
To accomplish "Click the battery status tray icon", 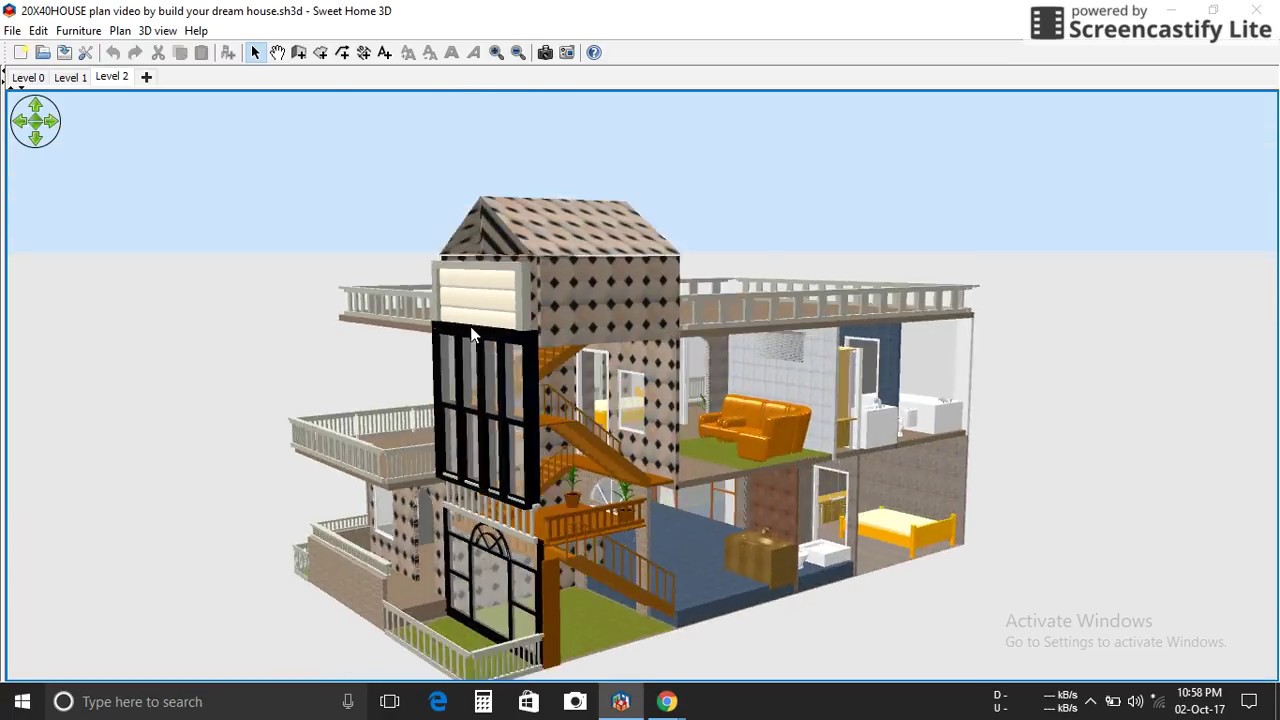I will pos(1112,701).
